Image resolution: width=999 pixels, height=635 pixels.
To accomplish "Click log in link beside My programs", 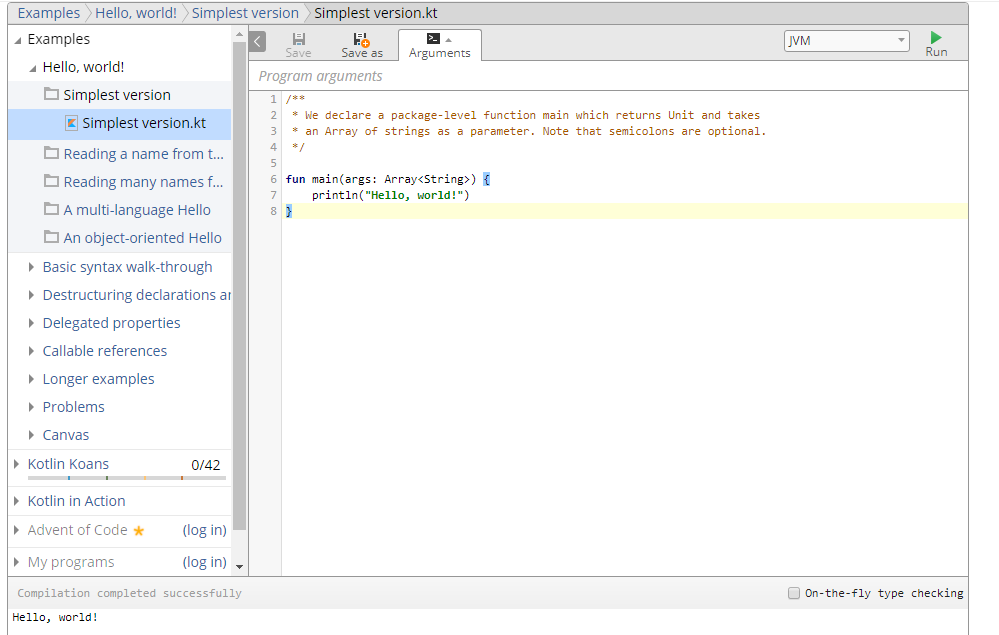I will click(x=205, y=562).
